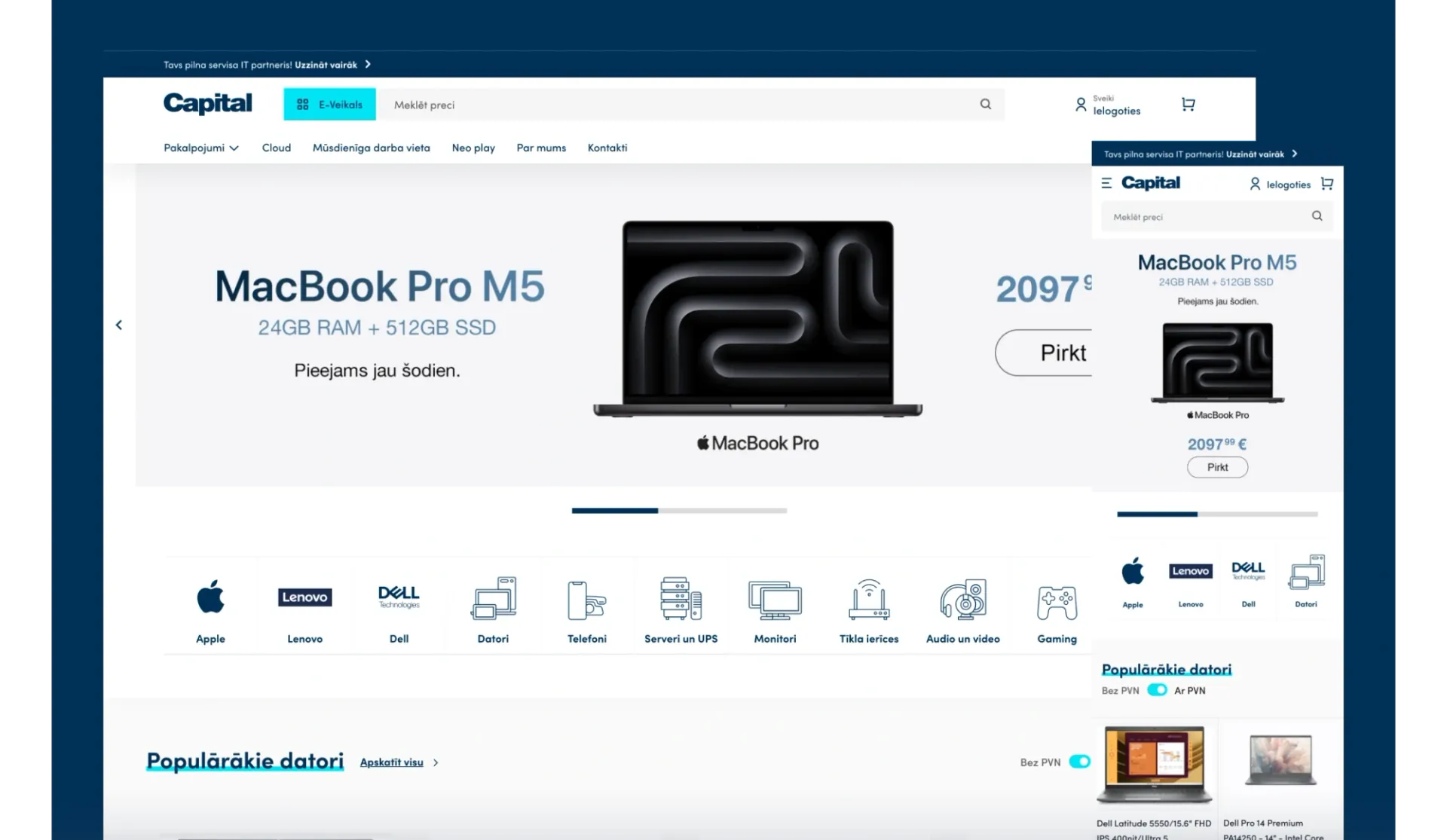Image resolution: width=1447 pixels, height=840 pixels.
Task: Toggle the desktop Bez PVN switch
Action: pos(1080,762)
